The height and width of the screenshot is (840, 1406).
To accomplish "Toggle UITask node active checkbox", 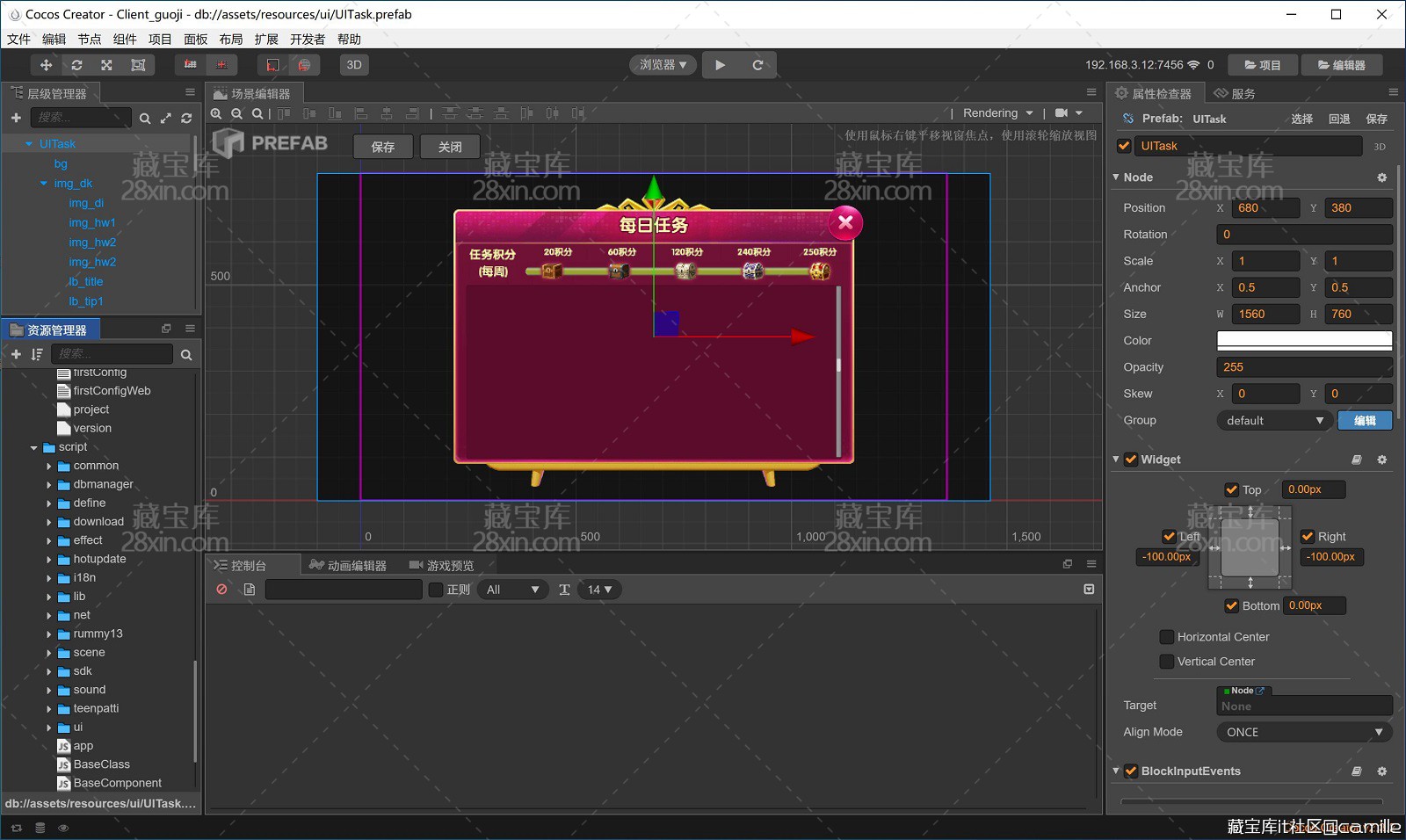I will [x=1124, y=146].
